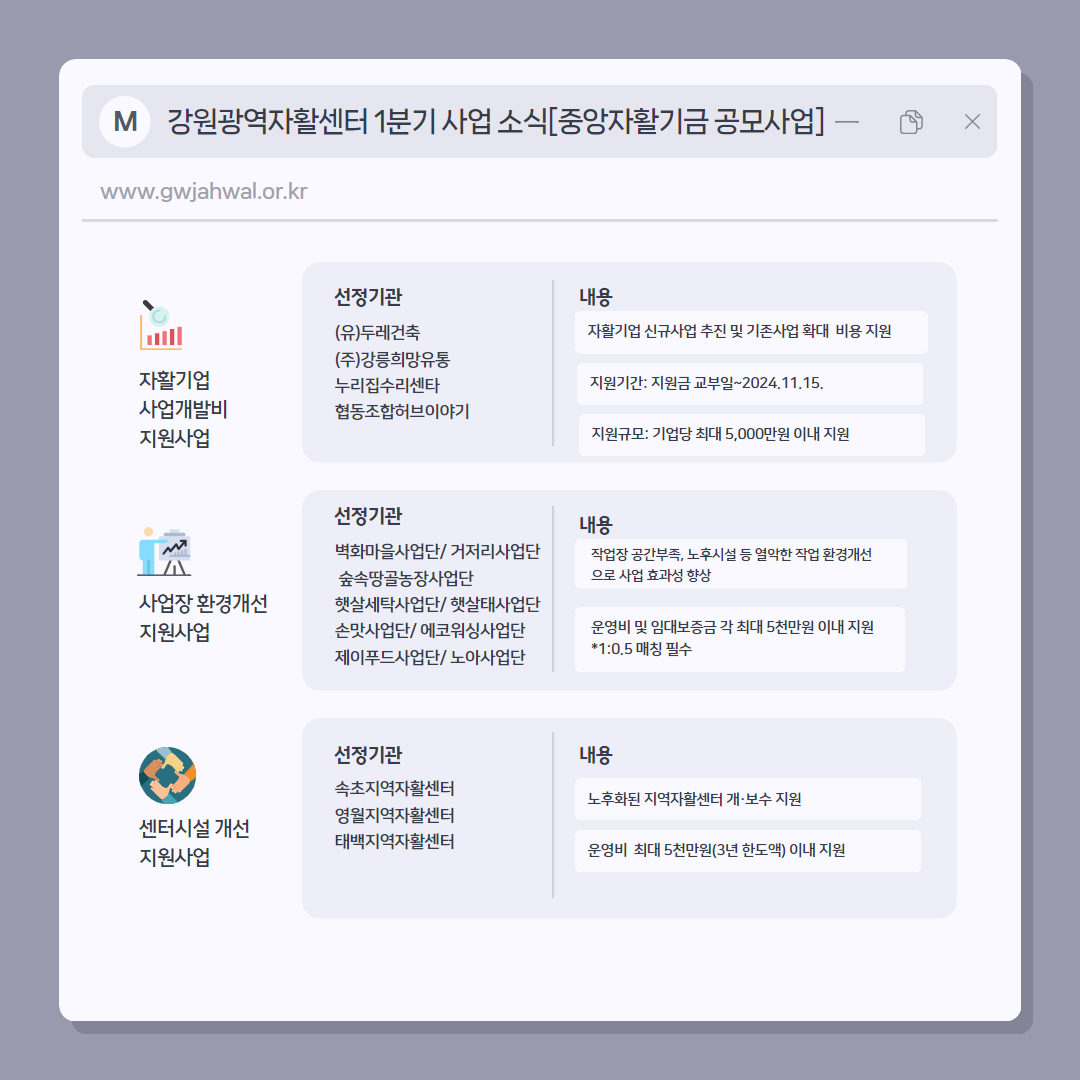Click the copy pages icon
Viewport: 1080px width, 1080px height.
tap(911, 122)
